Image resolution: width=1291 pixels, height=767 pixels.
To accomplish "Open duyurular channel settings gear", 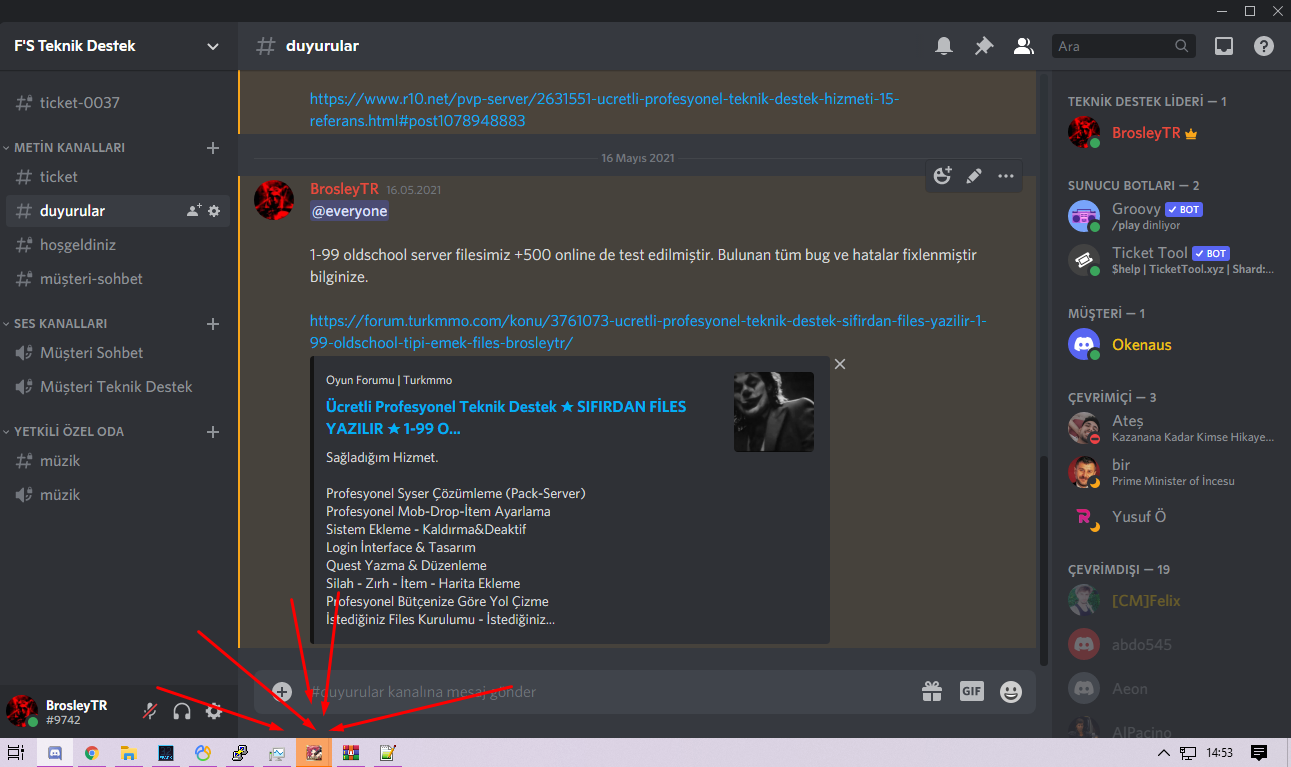I will click(214, 211).
